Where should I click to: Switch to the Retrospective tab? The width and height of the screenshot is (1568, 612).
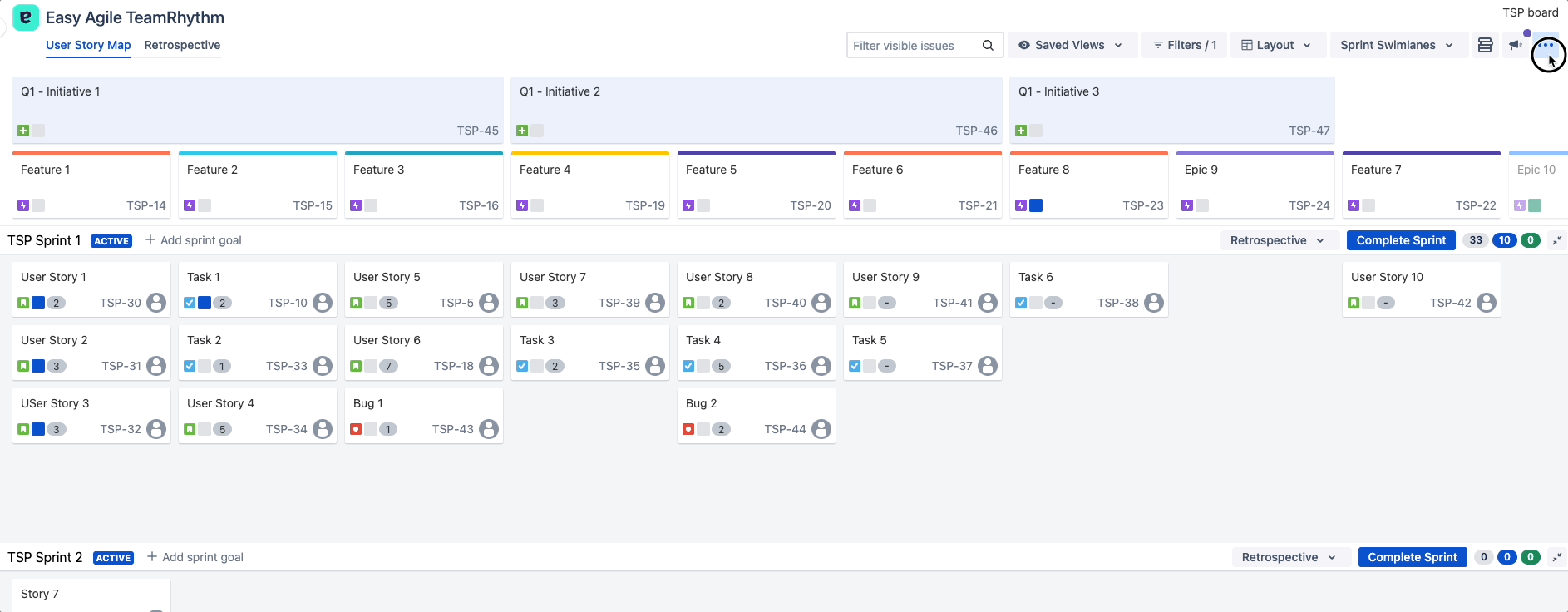[182, 45]
